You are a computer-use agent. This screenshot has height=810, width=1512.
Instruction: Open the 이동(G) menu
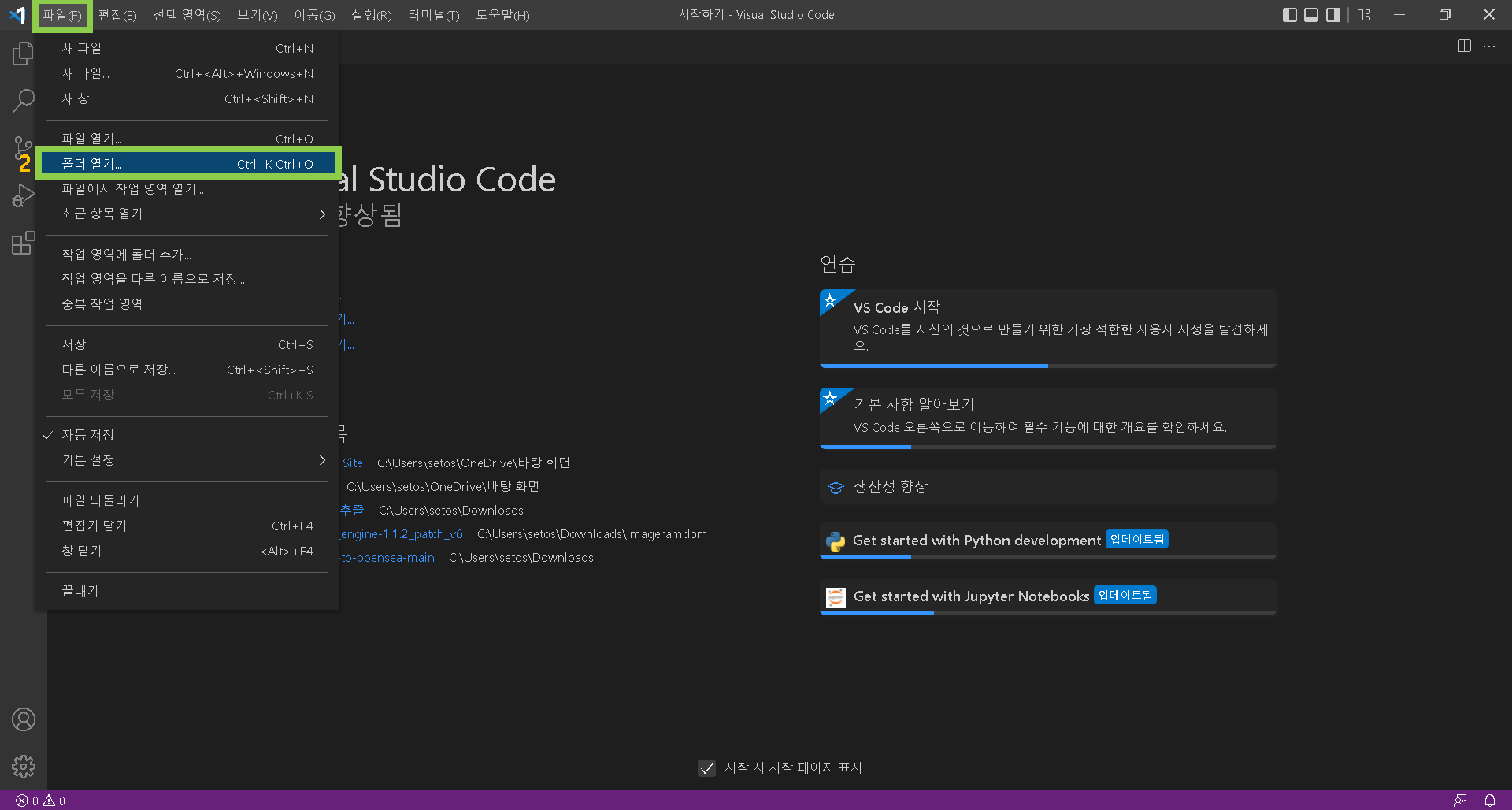[x=314, y=15]
